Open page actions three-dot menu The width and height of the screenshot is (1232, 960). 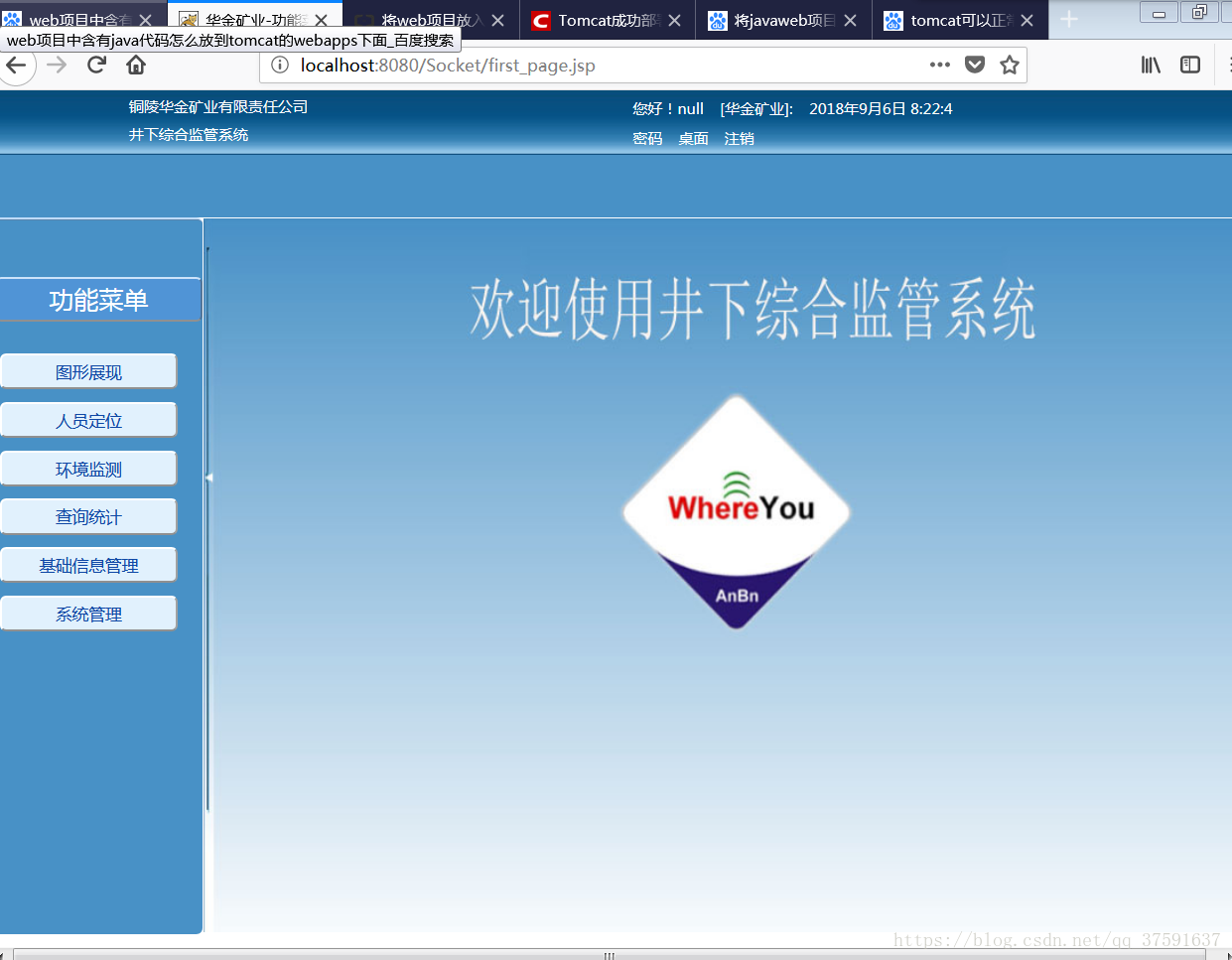(939, 66)
